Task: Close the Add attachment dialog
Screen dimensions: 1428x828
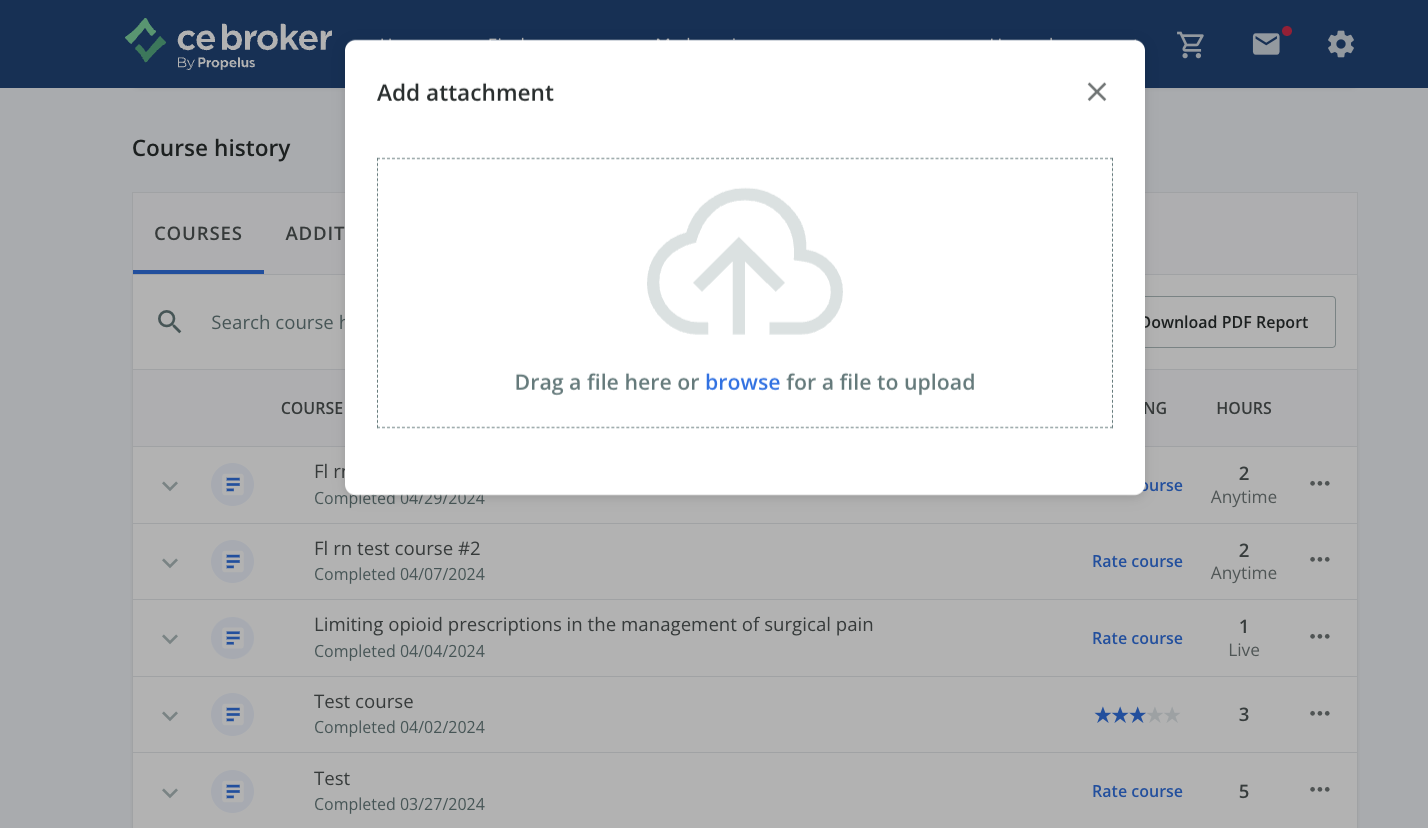Action: 1097,92
